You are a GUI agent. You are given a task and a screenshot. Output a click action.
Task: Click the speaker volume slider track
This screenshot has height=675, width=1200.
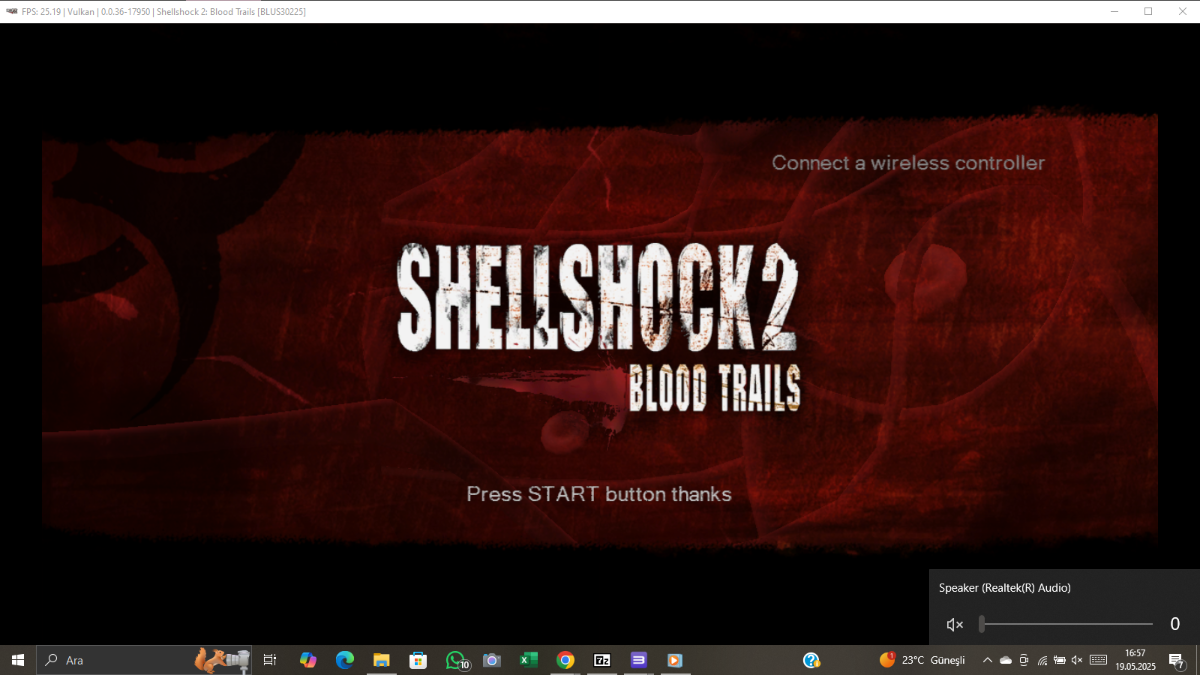coord(1066,624)
